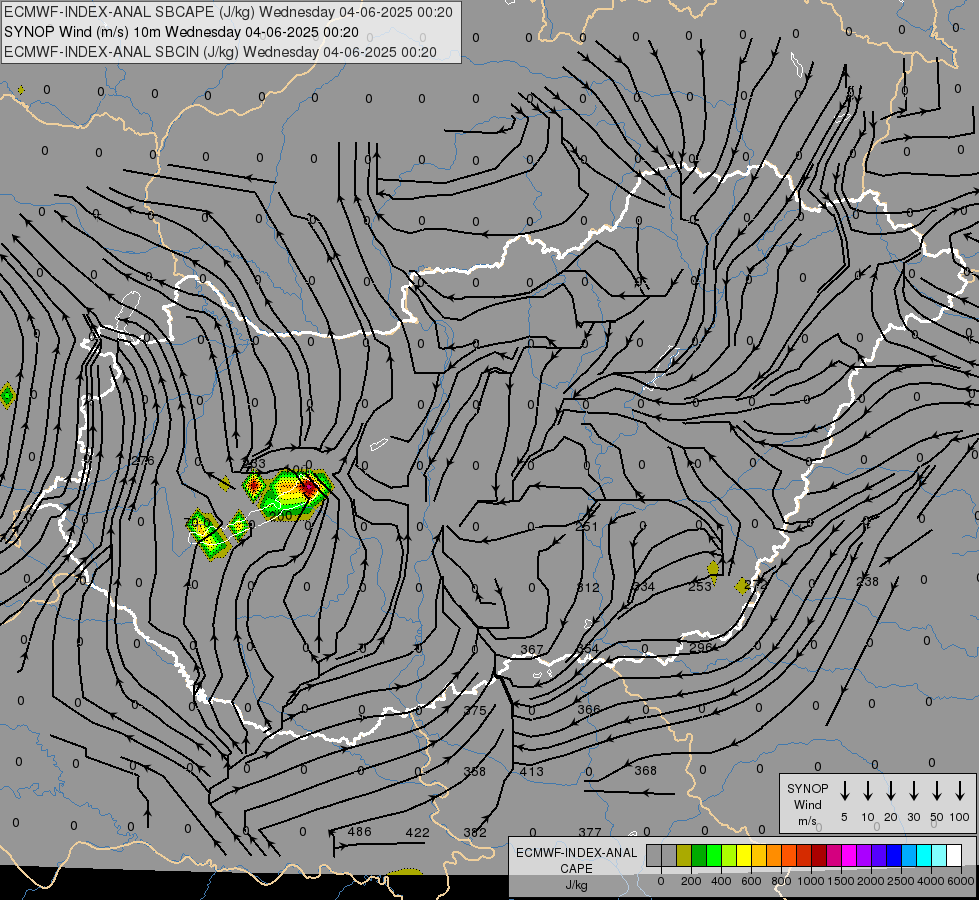
Task: Click the small green diamond at left edge
Action: click(x=7, y=395)
